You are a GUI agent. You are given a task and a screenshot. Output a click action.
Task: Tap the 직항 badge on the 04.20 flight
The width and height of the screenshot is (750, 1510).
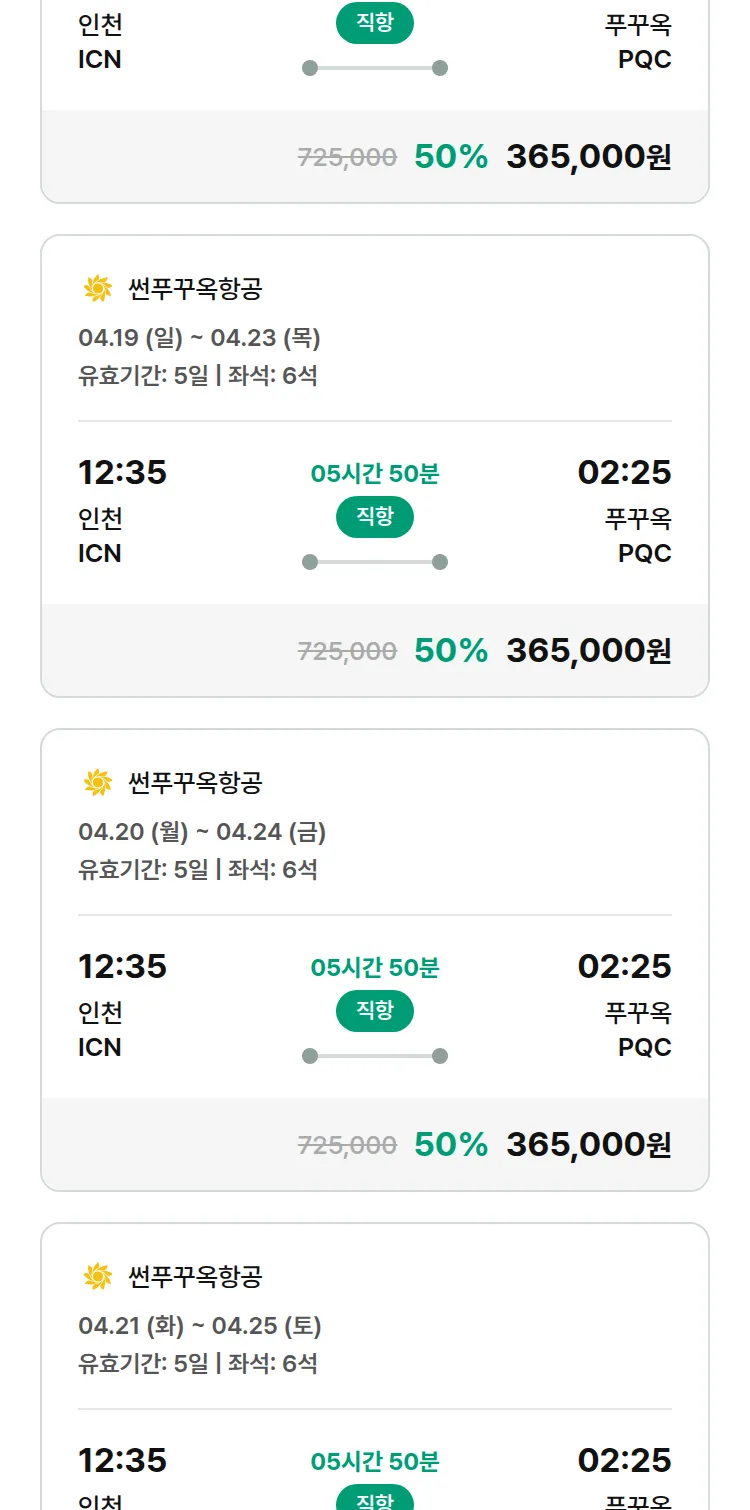coord(375,1011)
